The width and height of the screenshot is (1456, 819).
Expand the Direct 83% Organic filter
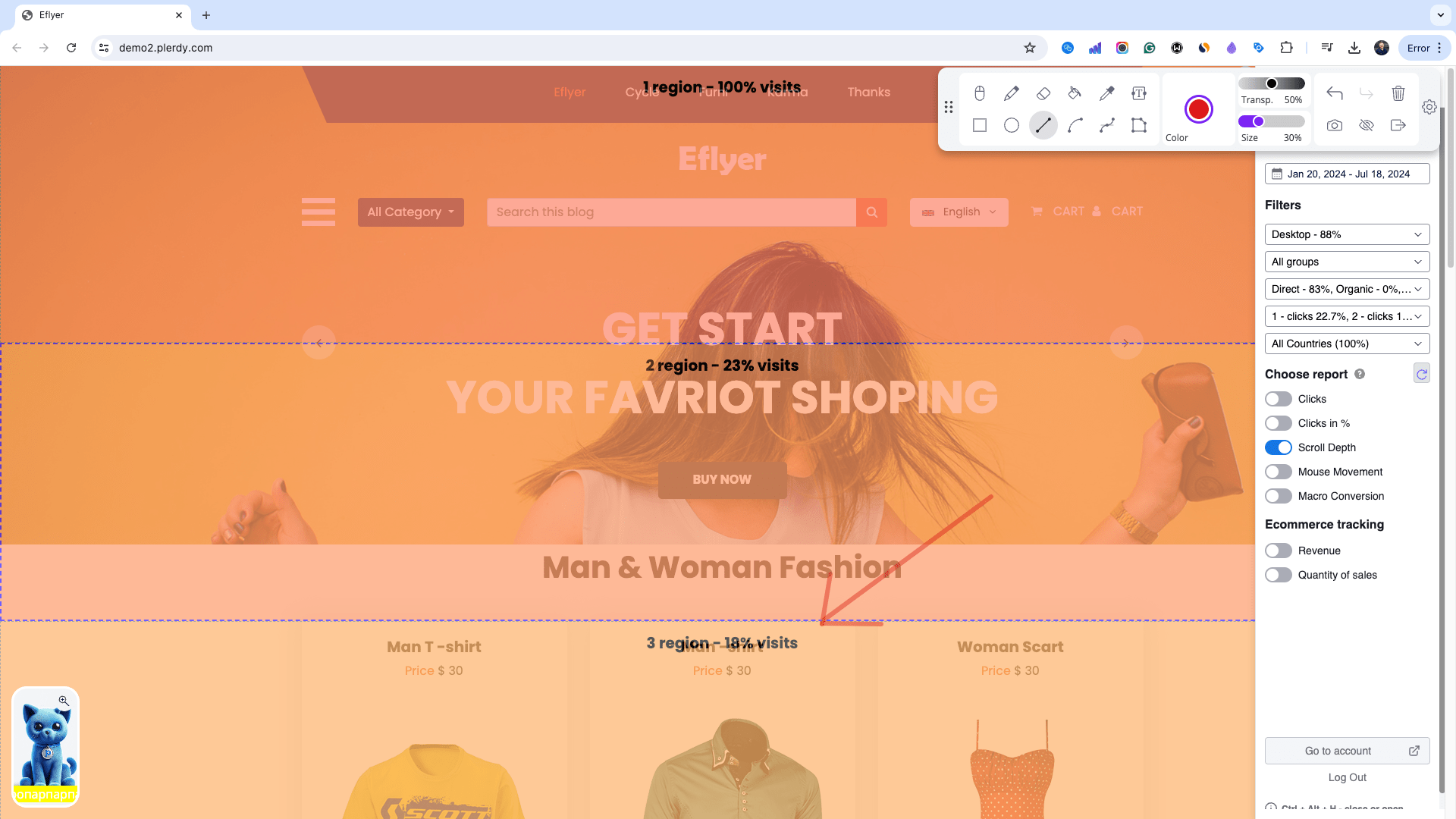click(1345, 289)
